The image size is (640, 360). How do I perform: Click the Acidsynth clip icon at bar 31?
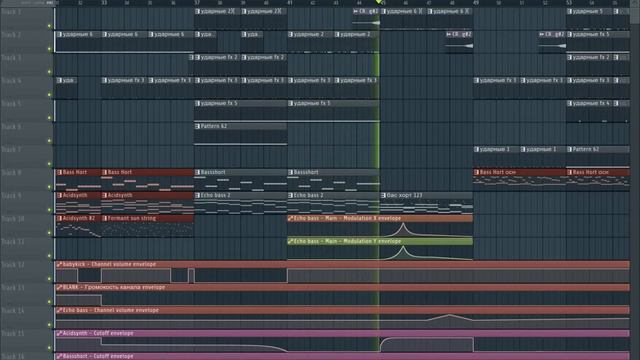coord(59,196)
